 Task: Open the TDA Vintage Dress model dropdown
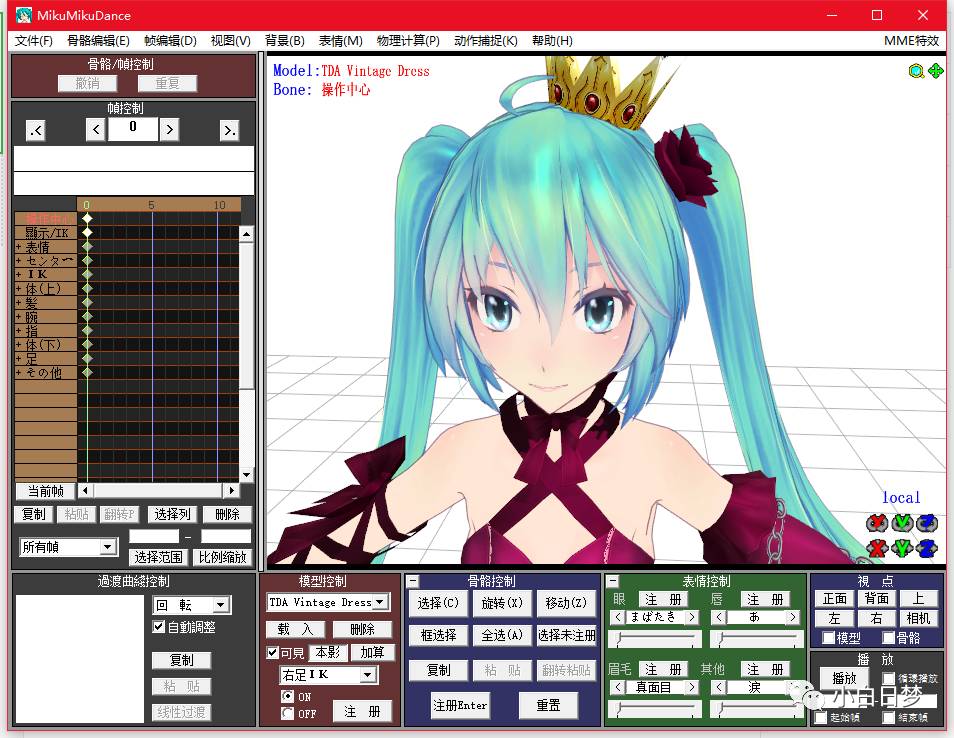380,602
